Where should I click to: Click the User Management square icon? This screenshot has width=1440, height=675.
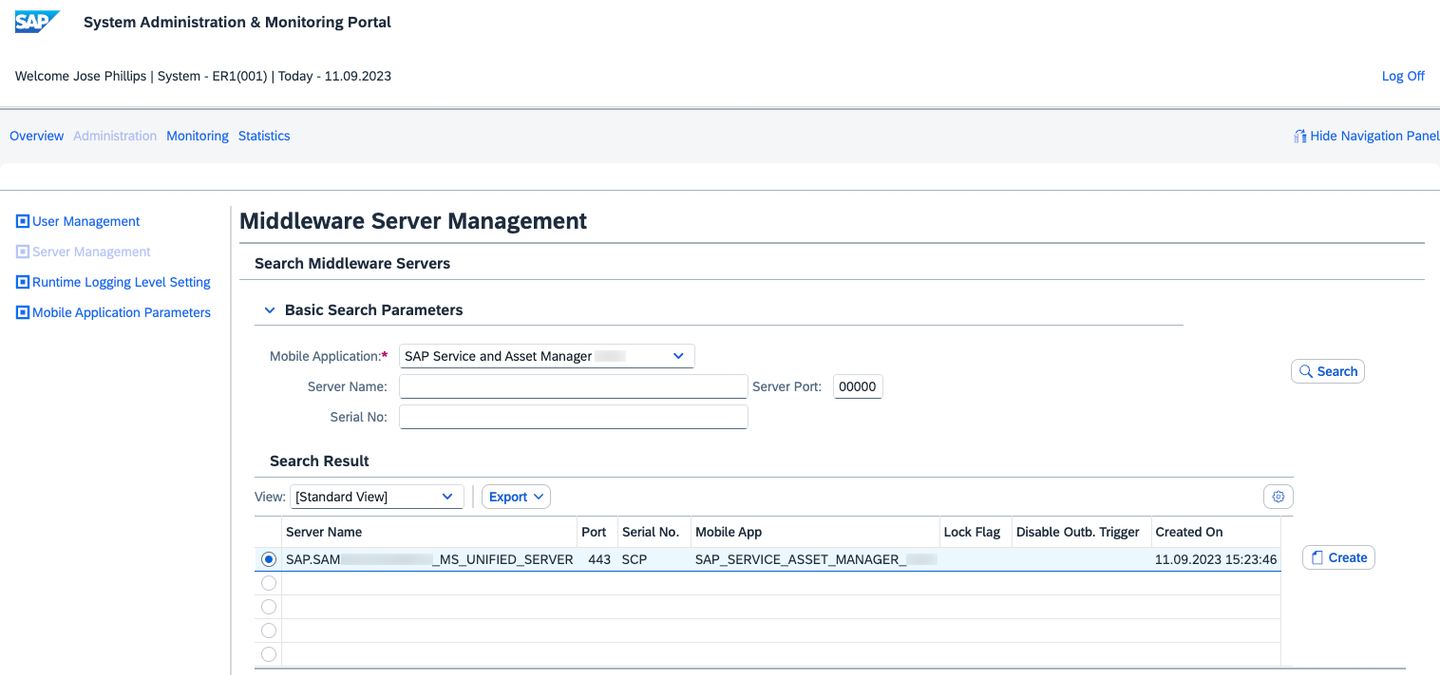click(23, 221)
